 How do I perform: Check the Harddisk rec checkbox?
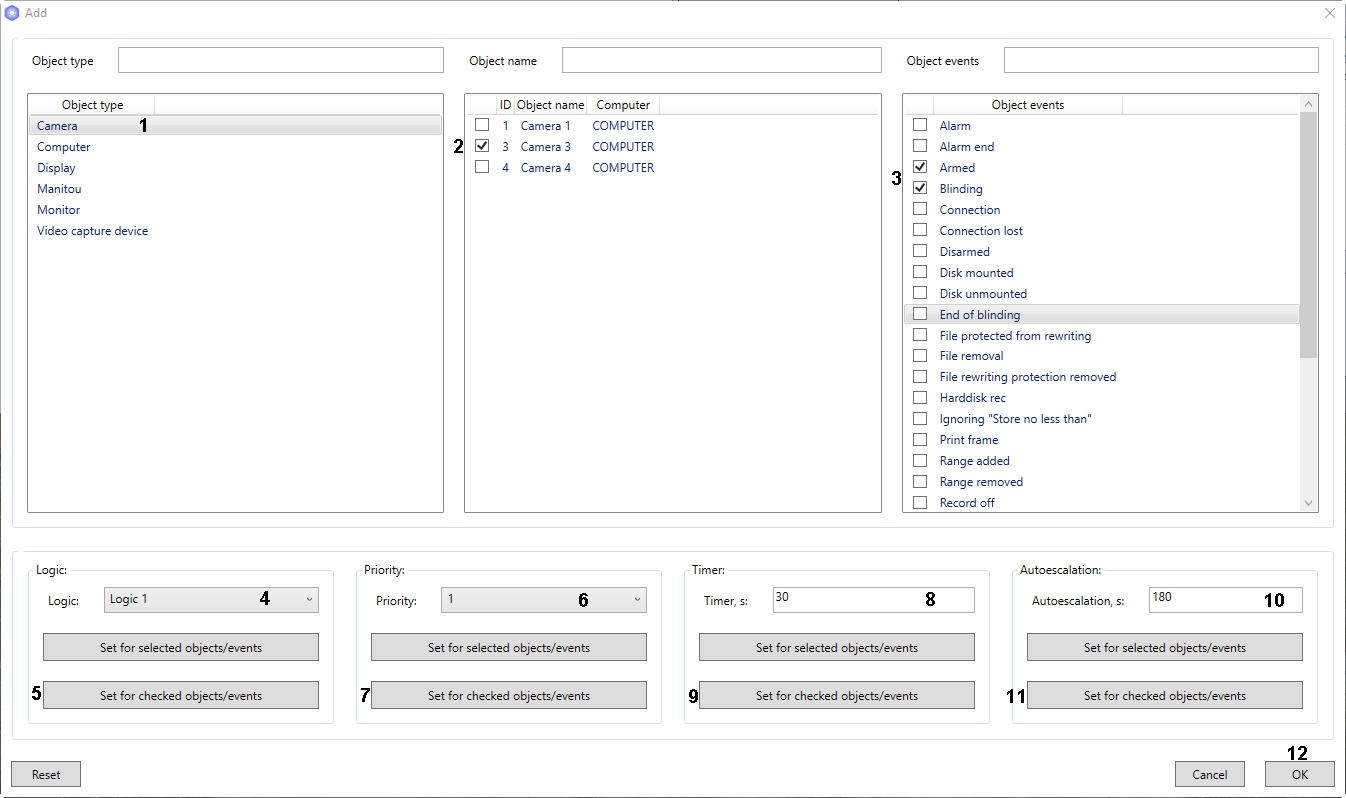(920, 397)
